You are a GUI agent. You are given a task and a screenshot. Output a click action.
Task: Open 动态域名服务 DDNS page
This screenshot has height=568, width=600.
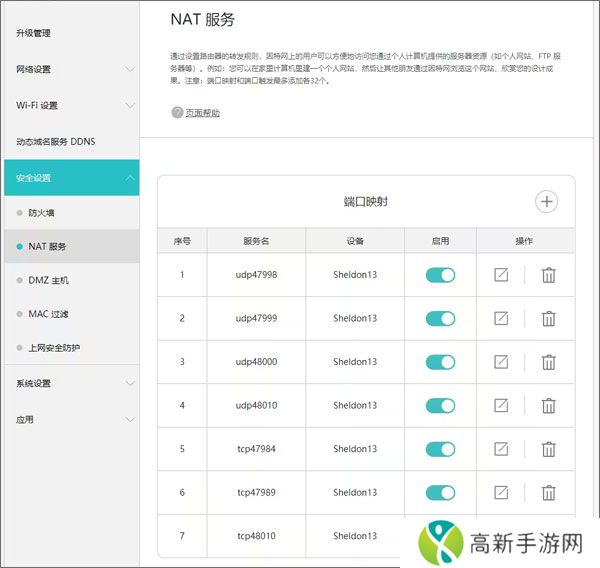point(56,142)
